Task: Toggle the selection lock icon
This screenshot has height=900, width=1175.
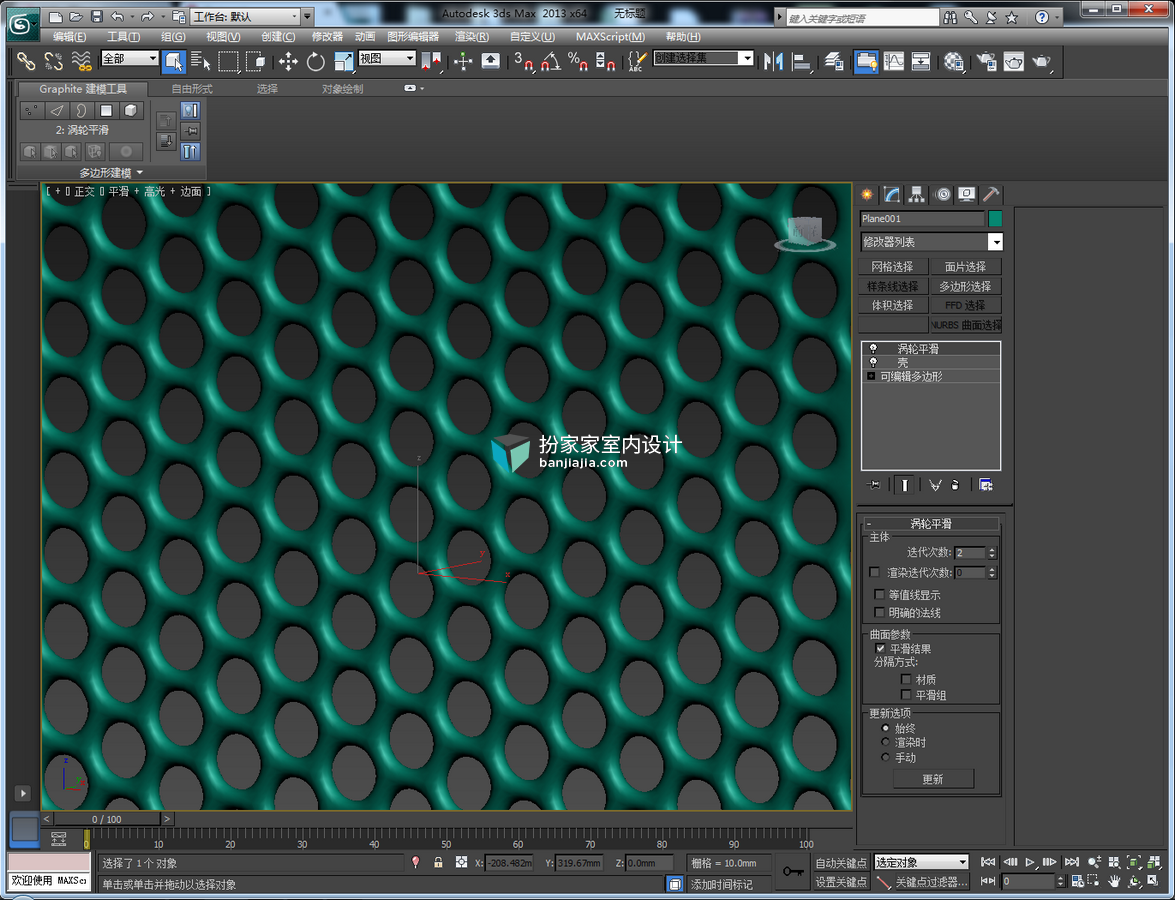Action: (x=438, y=863)
